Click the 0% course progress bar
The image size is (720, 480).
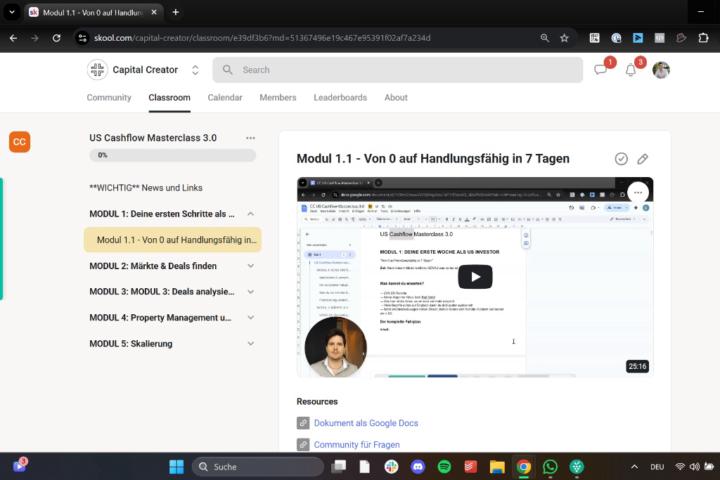coord(173,155)
